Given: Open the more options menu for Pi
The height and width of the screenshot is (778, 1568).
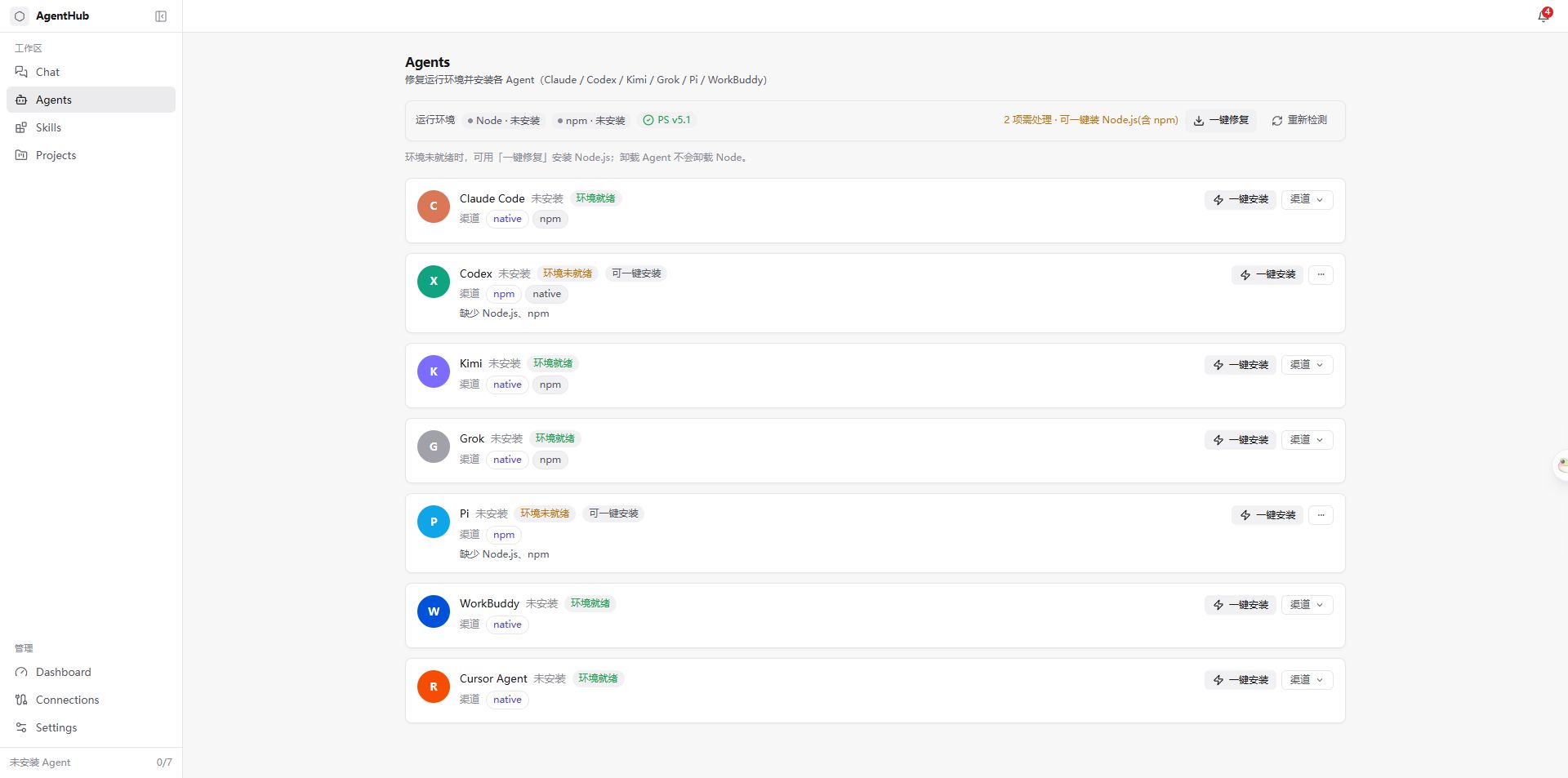Looking at the screenshot, I should 1321,515.
